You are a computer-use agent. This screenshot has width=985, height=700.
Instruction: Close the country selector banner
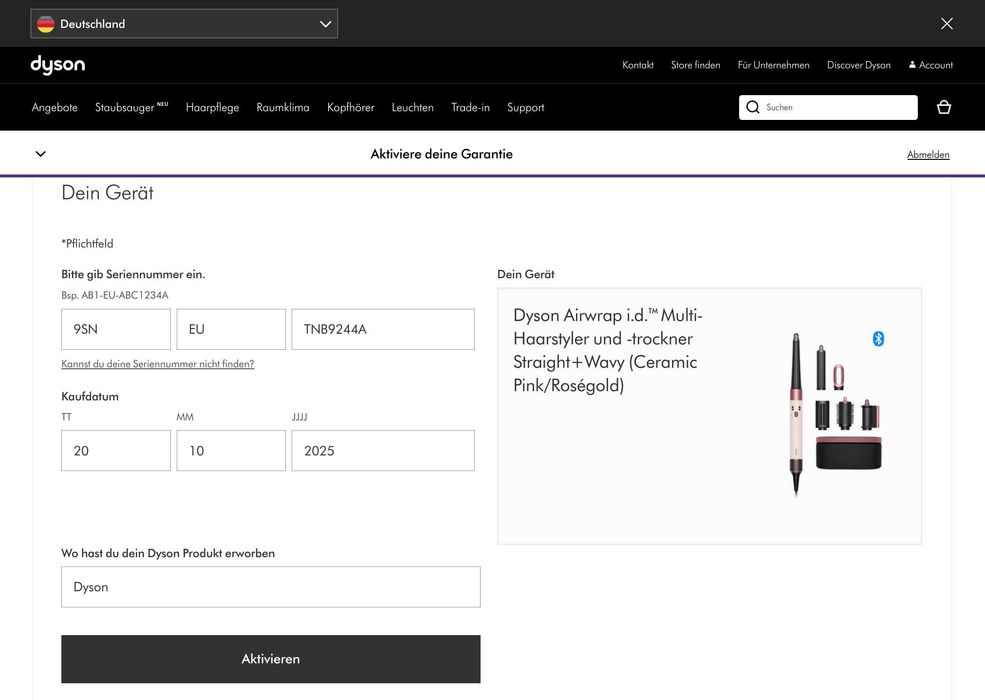tap(946, 23)
